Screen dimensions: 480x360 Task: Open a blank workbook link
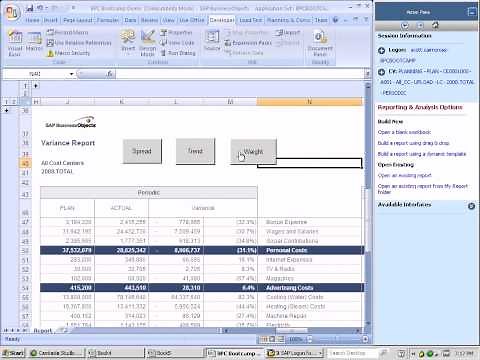pos(404,132)
